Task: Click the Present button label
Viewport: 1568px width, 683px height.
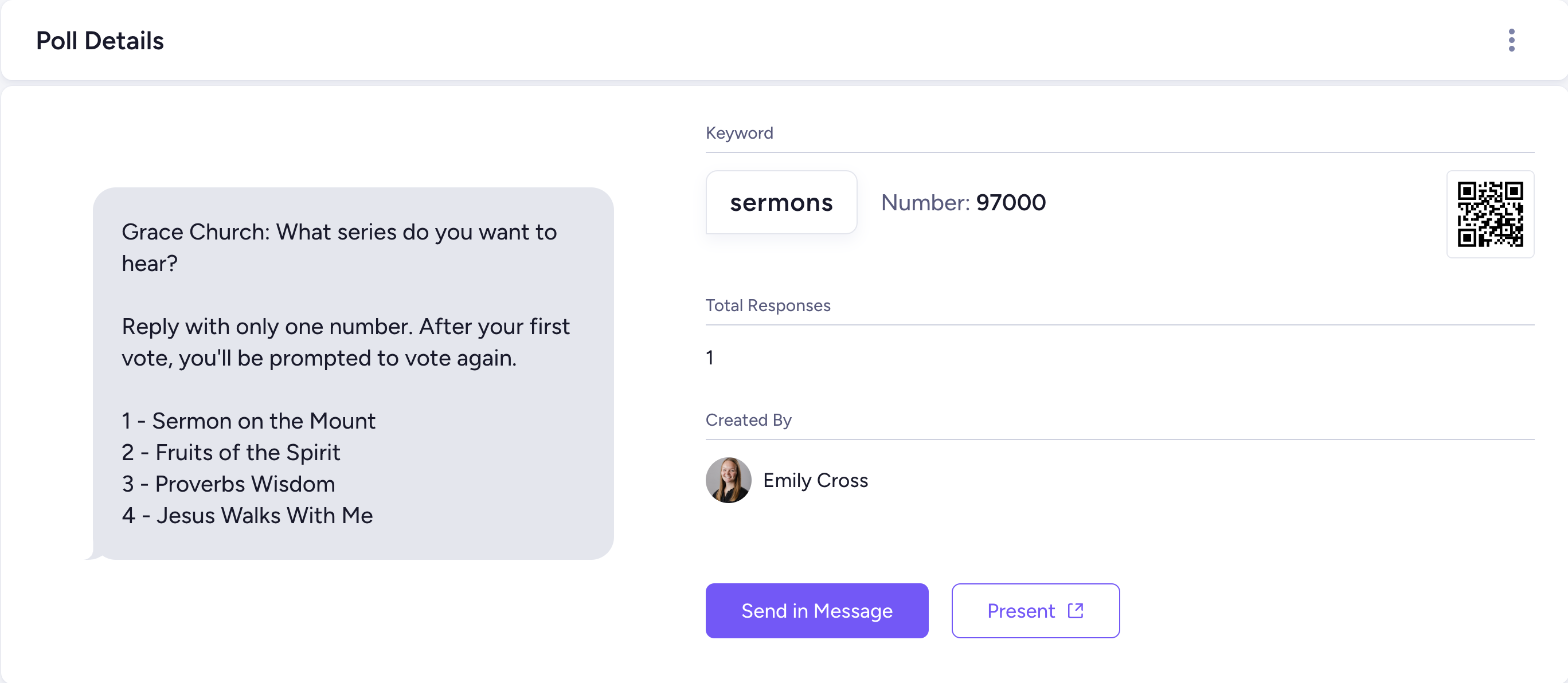Action: tap(1020, 611)
